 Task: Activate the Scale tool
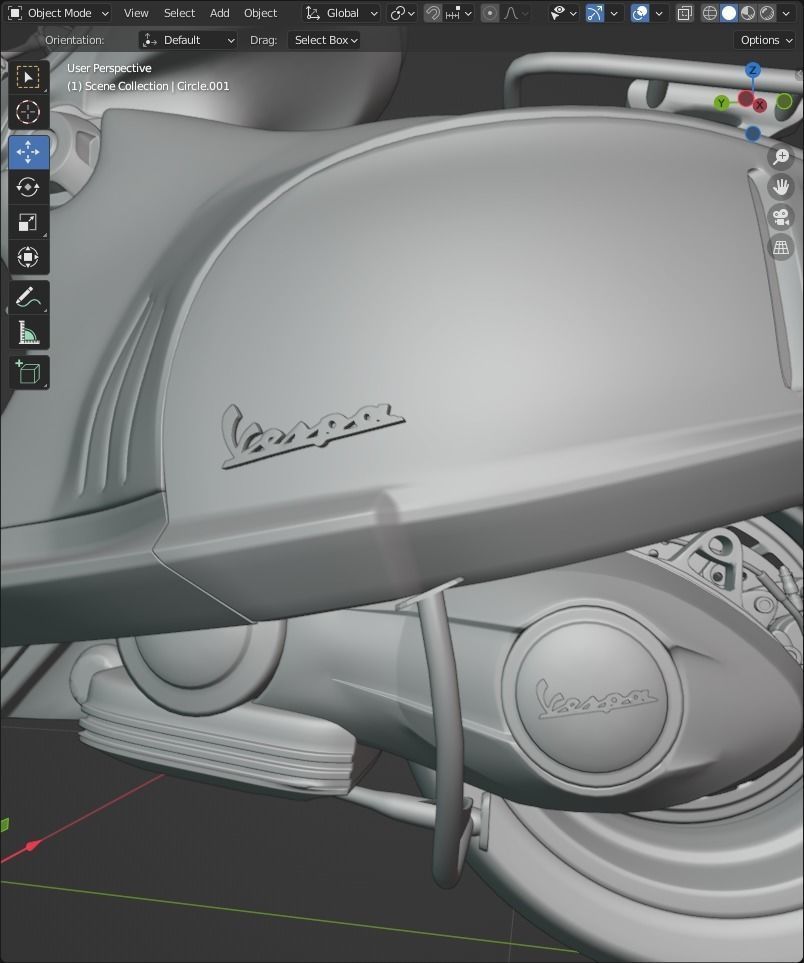click(28, 222)
